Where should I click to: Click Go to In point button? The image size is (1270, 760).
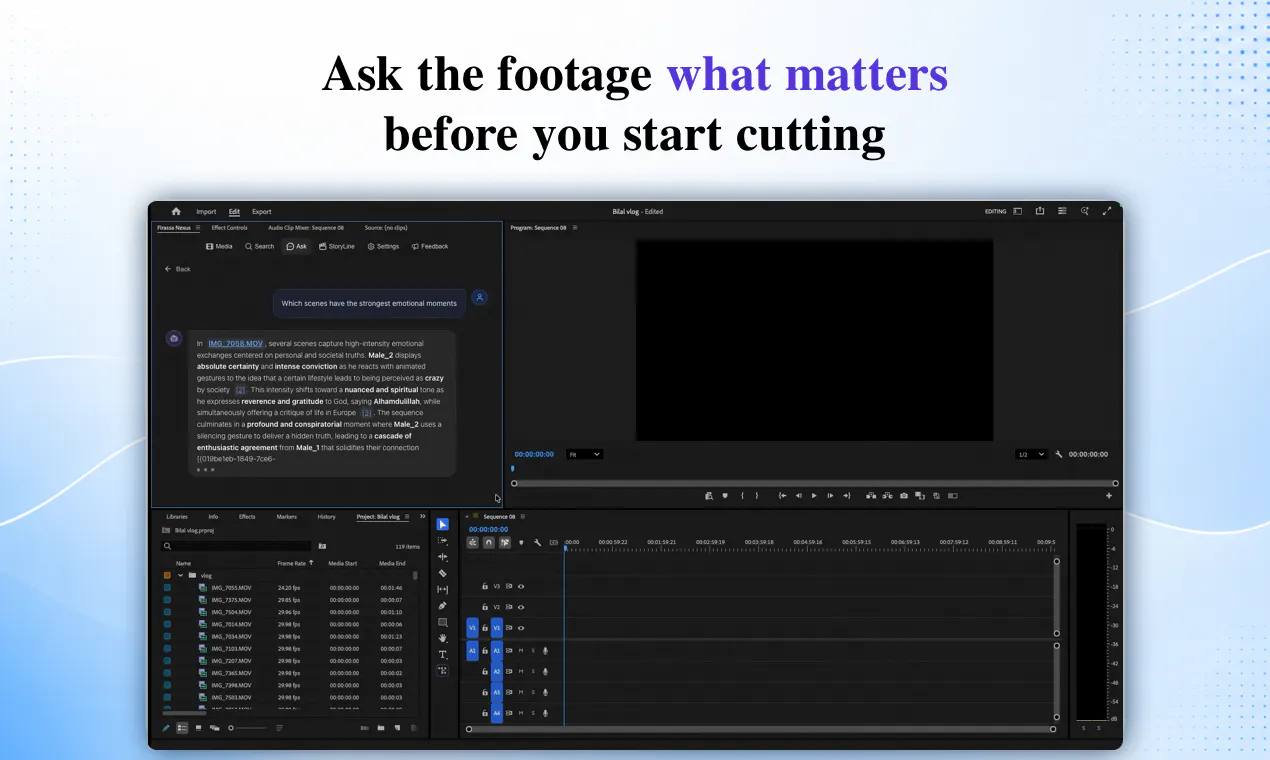tap(782, 495)
